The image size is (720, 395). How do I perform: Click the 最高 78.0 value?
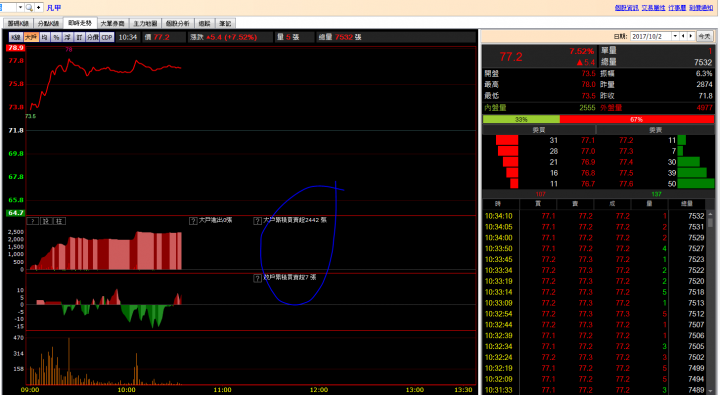coord(589,85)
